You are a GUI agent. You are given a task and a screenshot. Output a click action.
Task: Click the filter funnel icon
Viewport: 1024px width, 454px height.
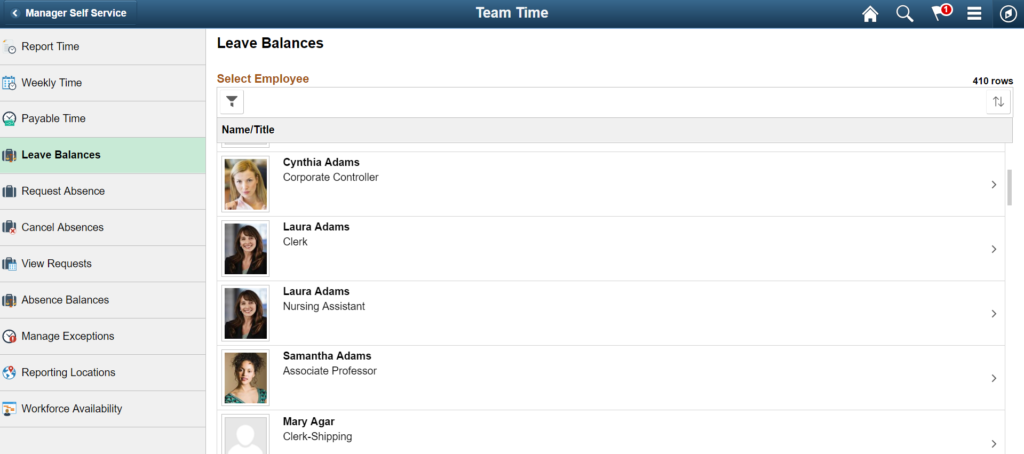pyautogui.click(x=232, y=102)
